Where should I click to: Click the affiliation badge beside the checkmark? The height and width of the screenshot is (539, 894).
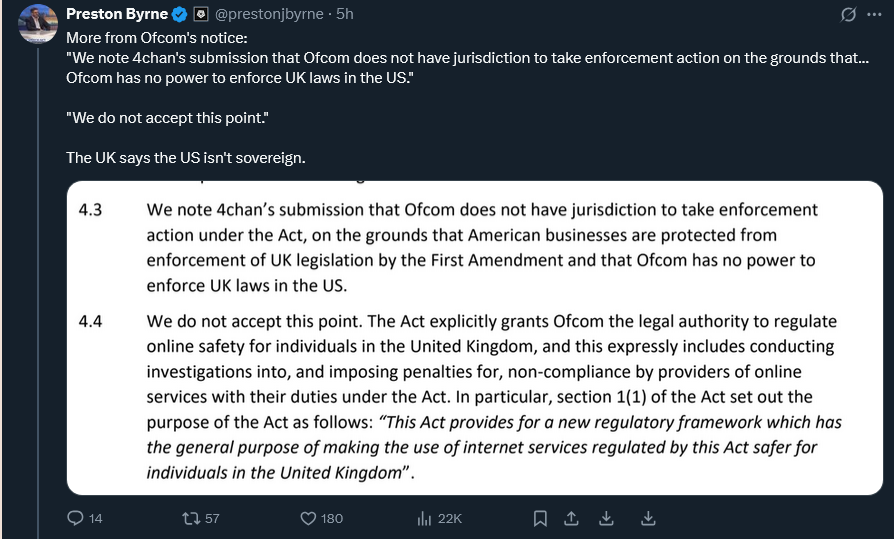(200, 14)
